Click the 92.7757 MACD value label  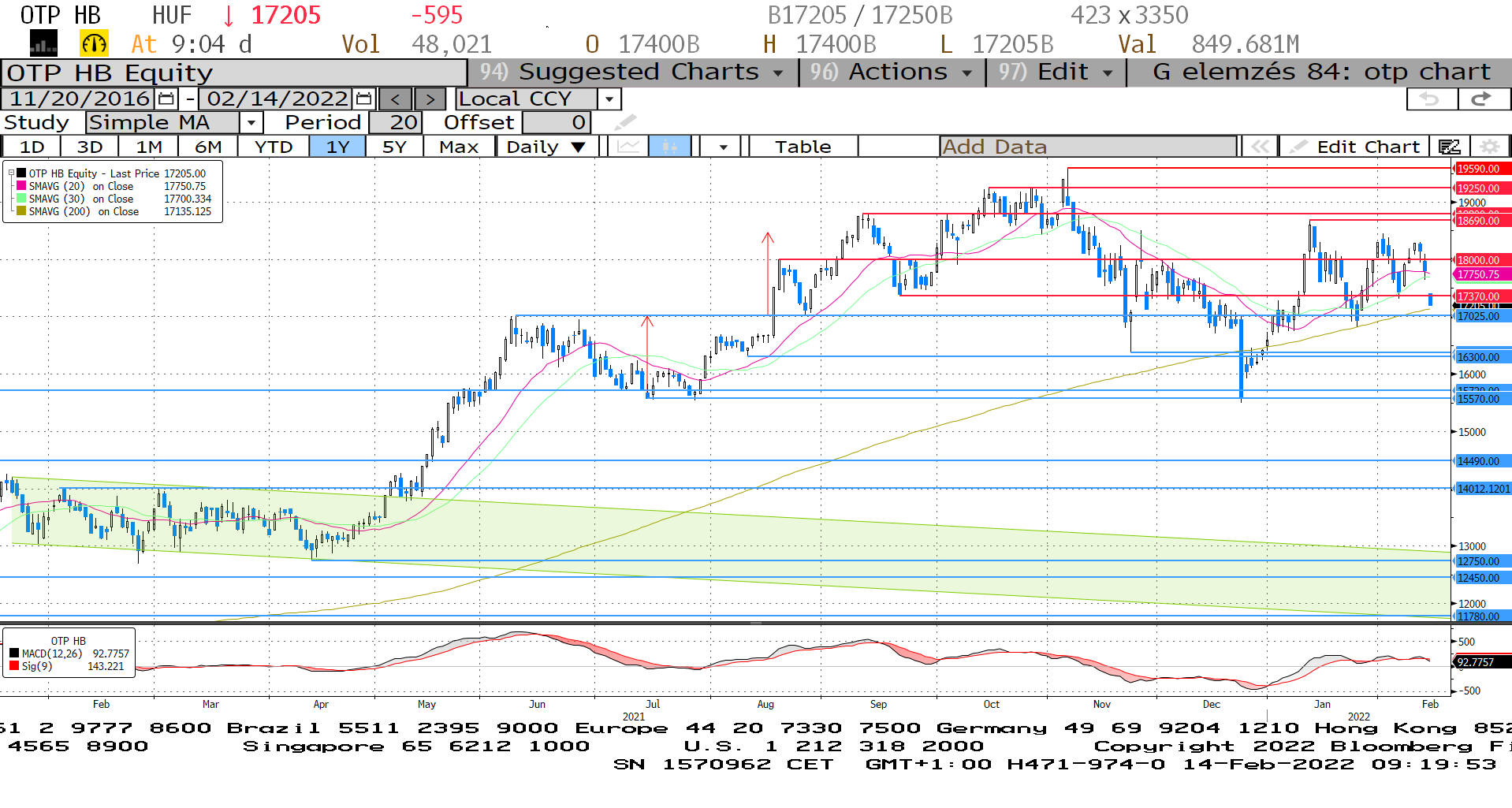[x=1482, y=662]
